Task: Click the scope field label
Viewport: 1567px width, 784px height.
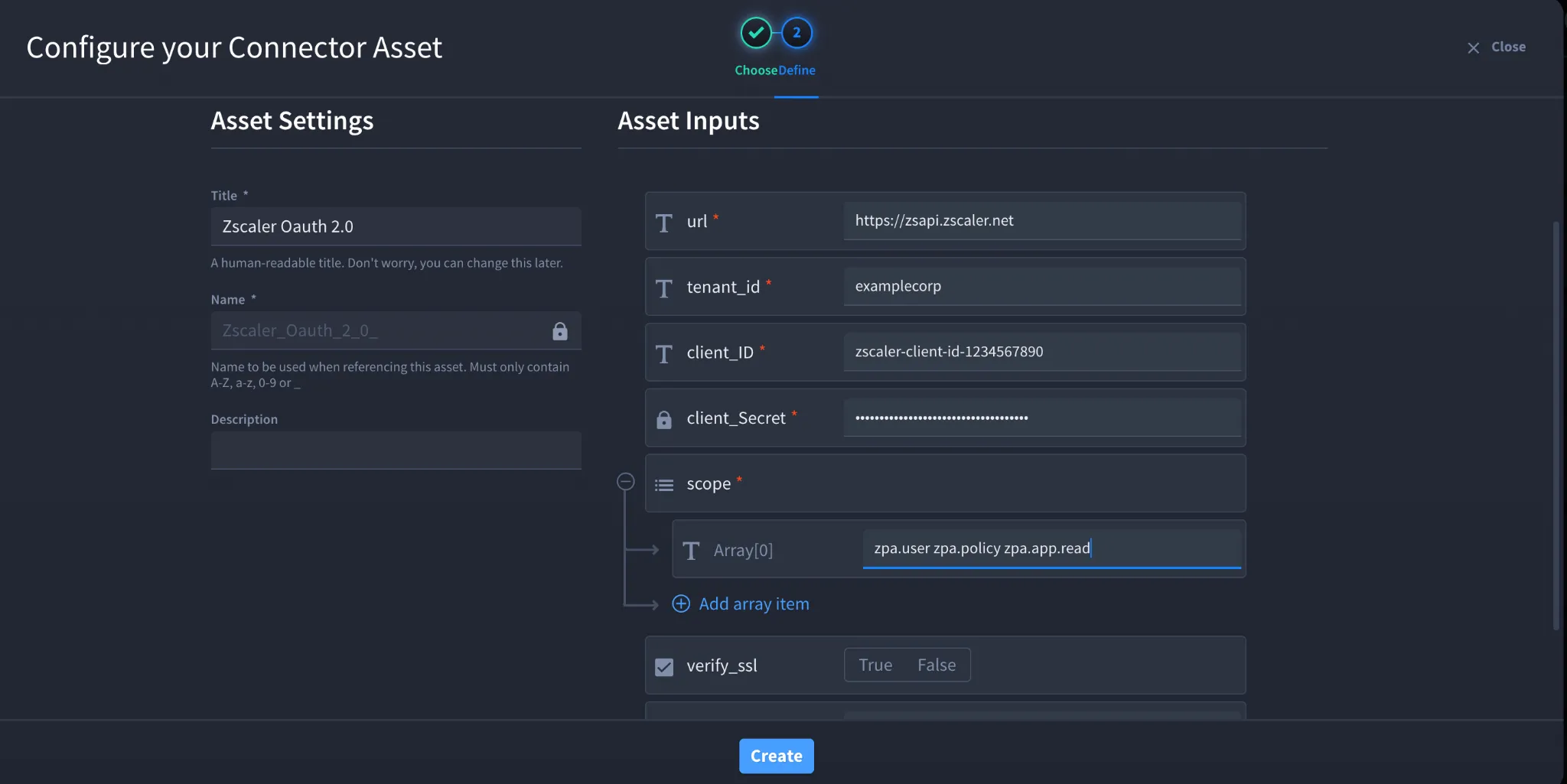Action: (709, 484)
